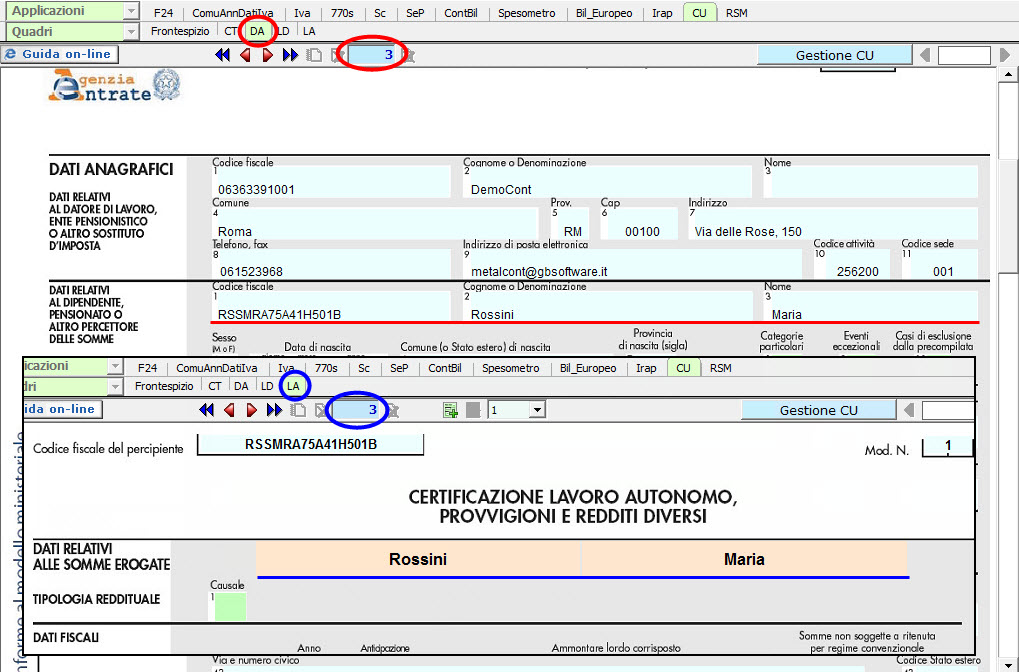1019x672 pixels.
Task: Click the Cap field showing 00100
Action: point(639,224)
